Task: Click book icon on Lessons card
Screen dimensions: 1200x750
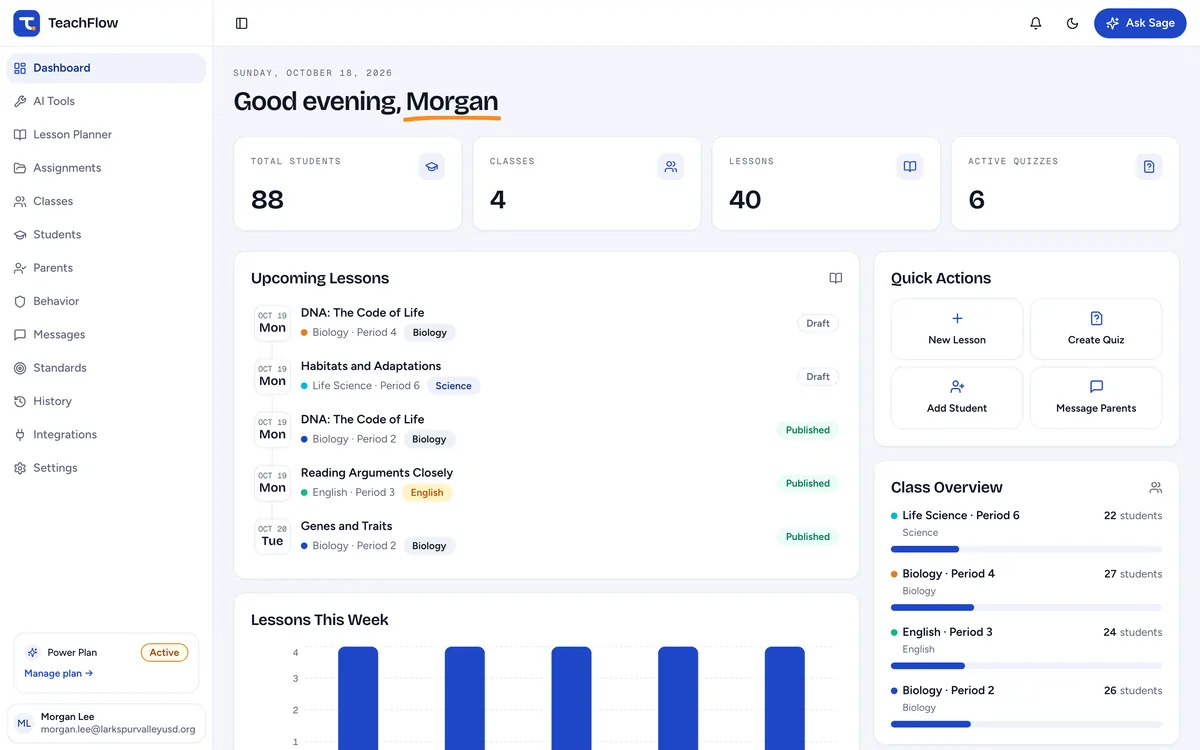Action: [910, 167]
